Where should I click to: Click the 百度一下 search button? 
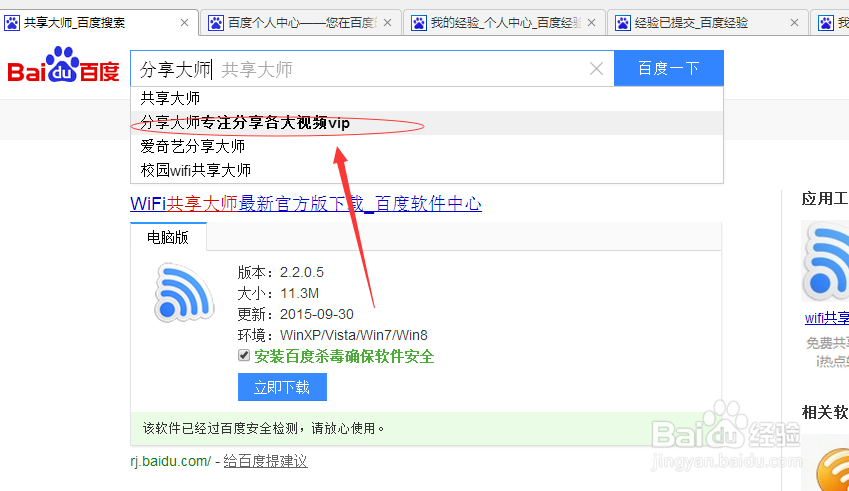coord(669,68)
